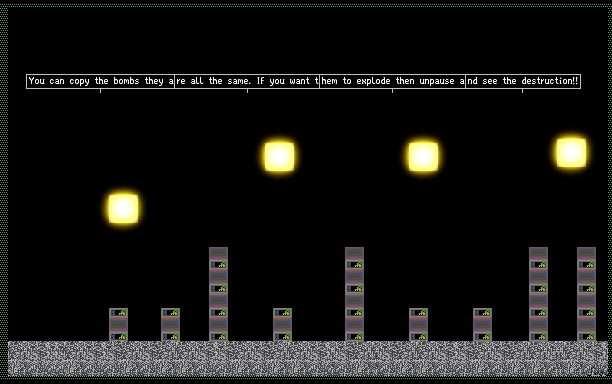The image size is (612, 384).
Task: Select the third glowing yellow block from left
Action: [x=423, y=156]
